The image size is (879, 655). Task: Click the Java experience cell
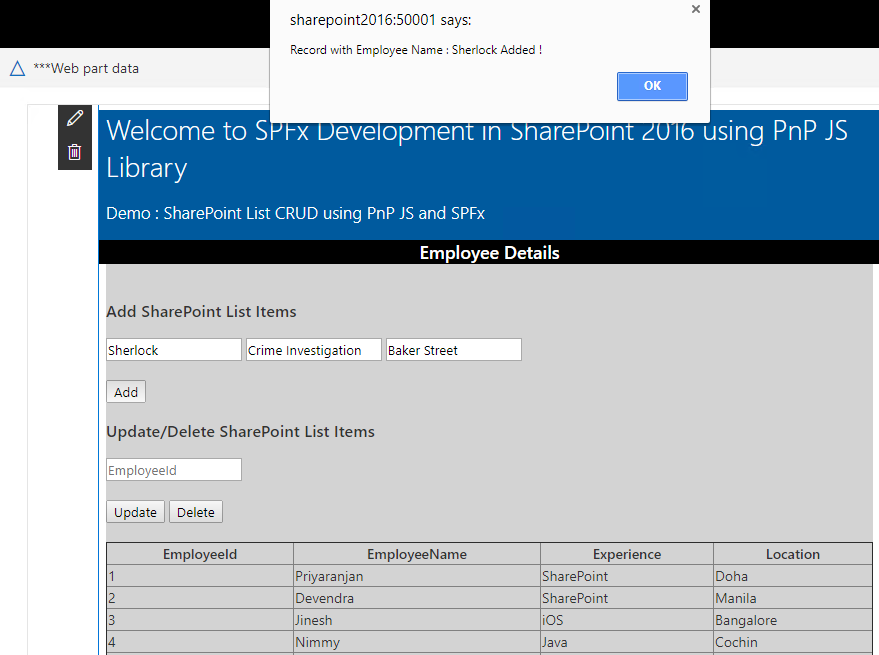627,642
